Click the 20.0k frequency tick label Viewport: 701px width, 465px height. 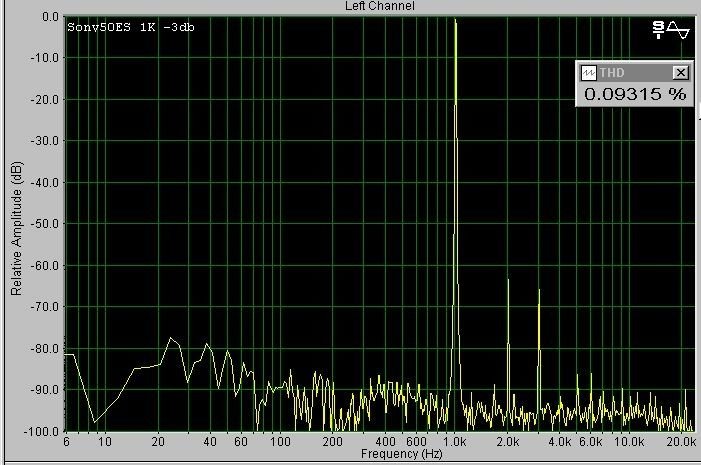tap(681, 442)
